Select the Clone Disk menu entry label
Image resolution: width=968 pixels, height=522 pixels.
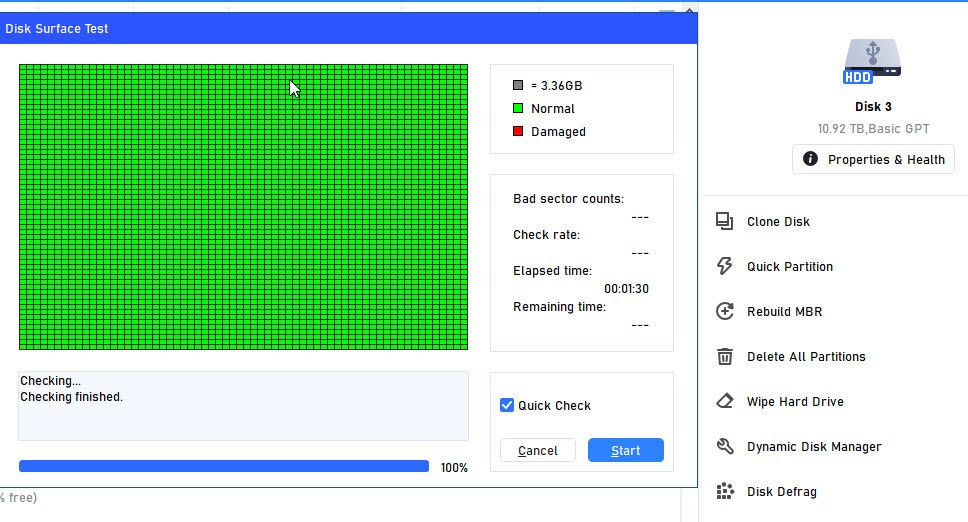778,222
